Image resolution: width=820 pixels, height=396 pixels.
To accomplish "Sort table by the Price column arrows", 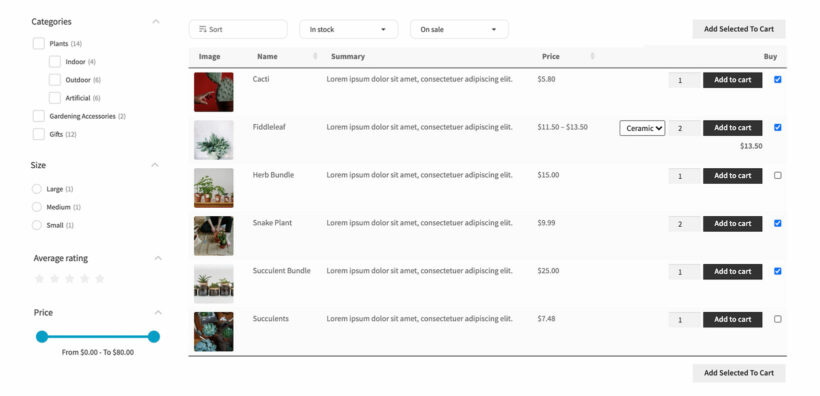I will 593,56.
